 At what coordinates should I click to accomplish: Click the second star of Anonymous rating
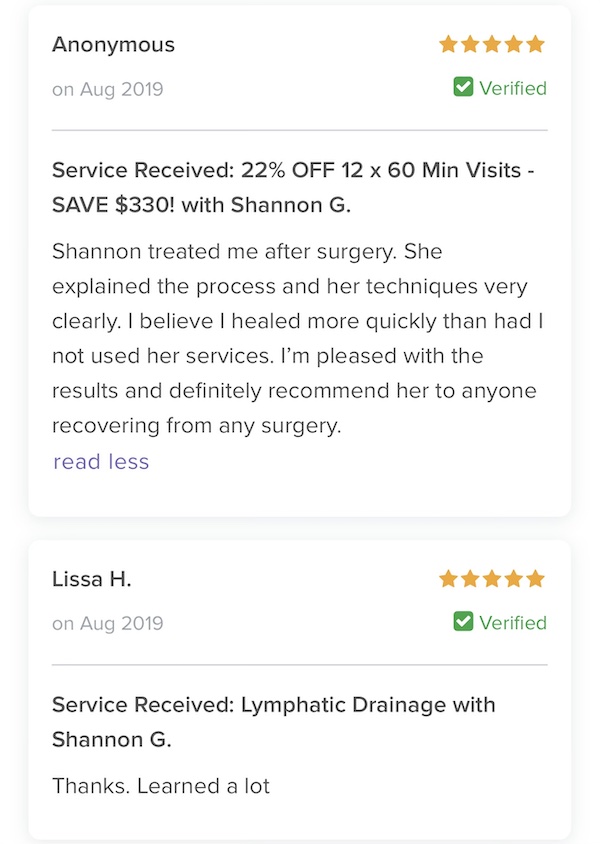(x=470, y=44)
